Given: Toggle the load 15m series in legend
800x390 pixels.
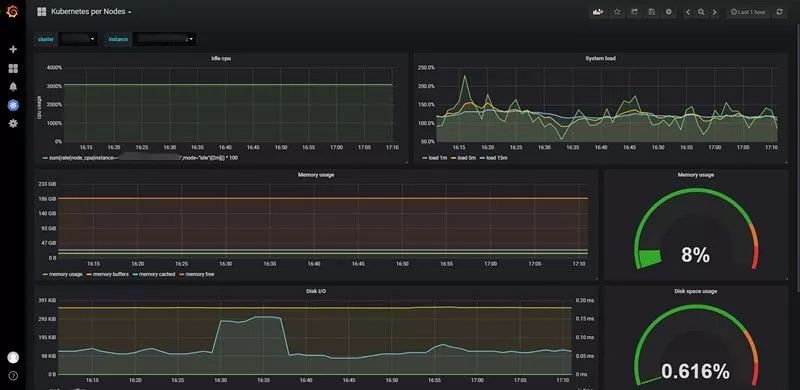Looking at the screenshot, I should (494, 158).
